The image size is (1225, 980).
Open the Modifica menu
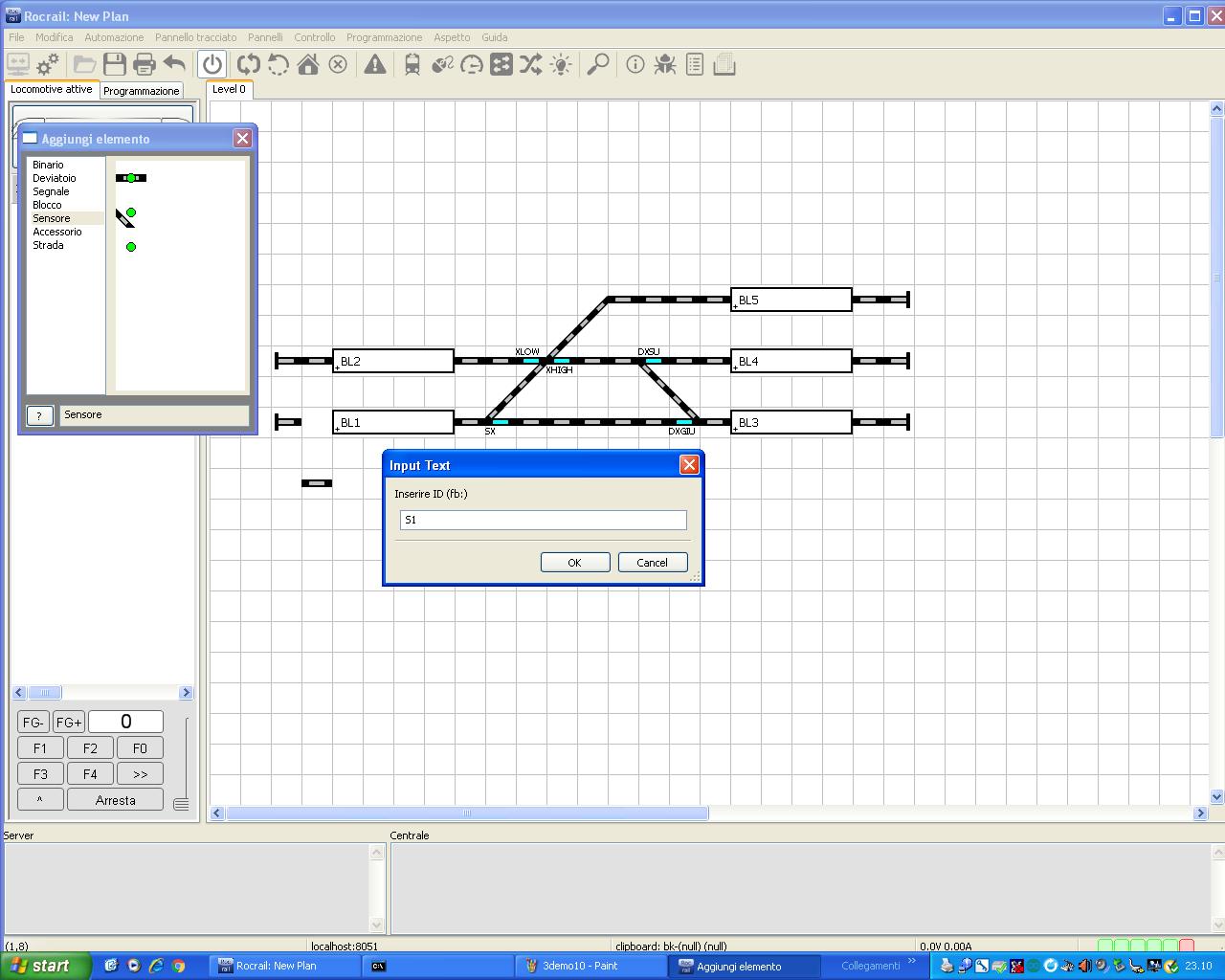[55, 37]
